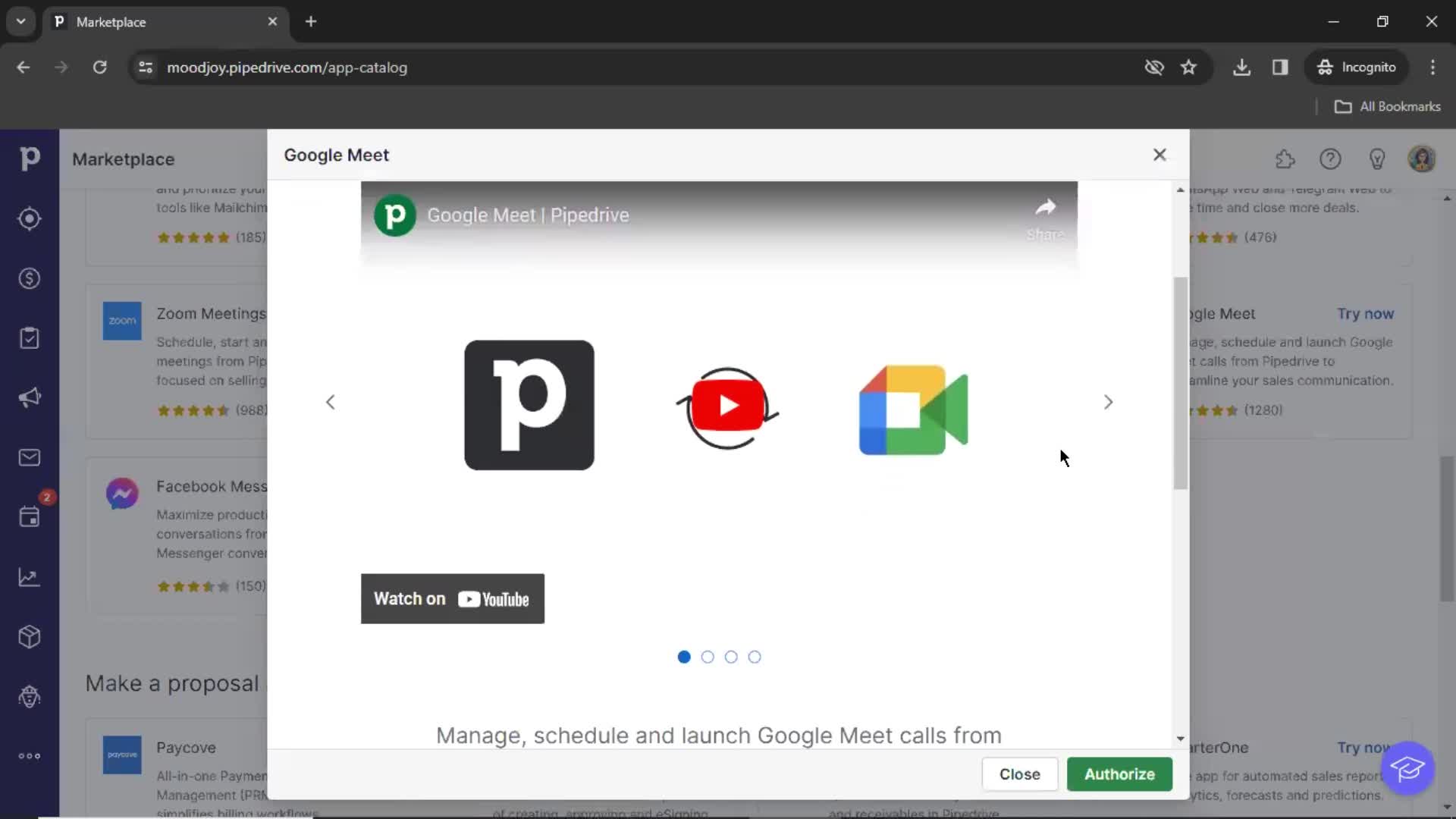1456x819 pixels.
Task: Select the fourth carousel dot indicator
Action: [x=754, y=657]
